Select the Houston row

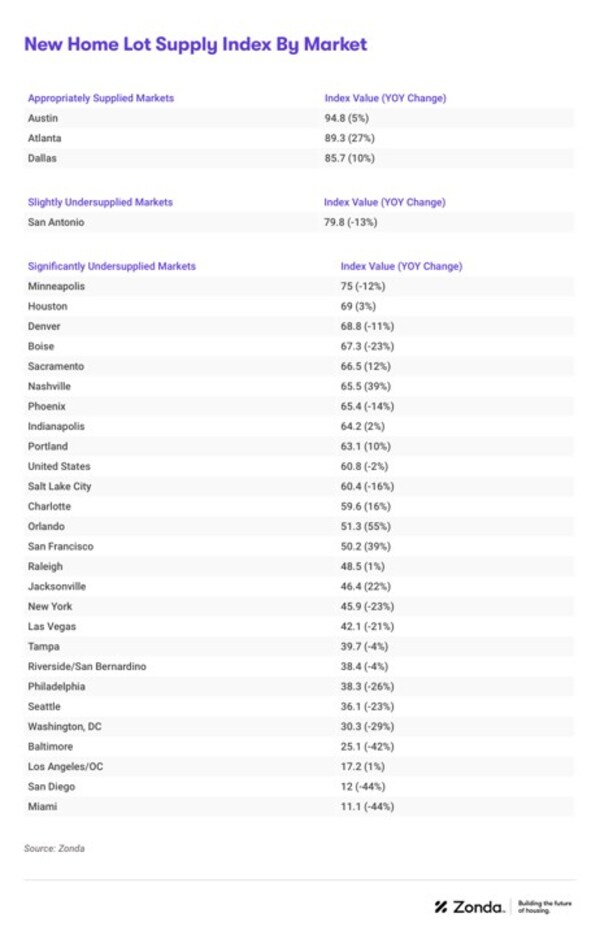pos(298,306)
